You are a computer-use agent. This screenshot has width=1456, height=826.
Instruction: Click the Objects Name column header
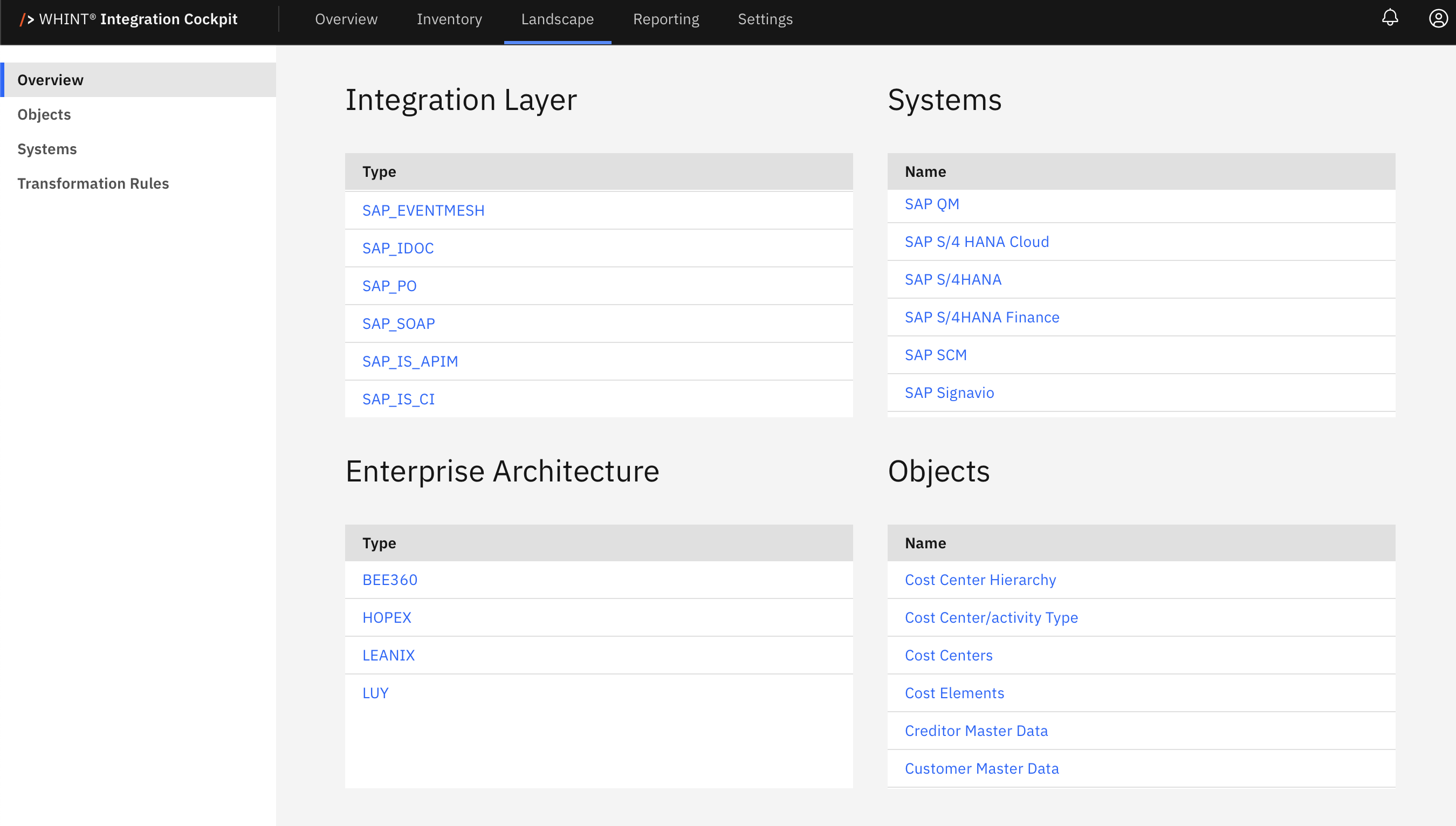(x=1141, y=543)
